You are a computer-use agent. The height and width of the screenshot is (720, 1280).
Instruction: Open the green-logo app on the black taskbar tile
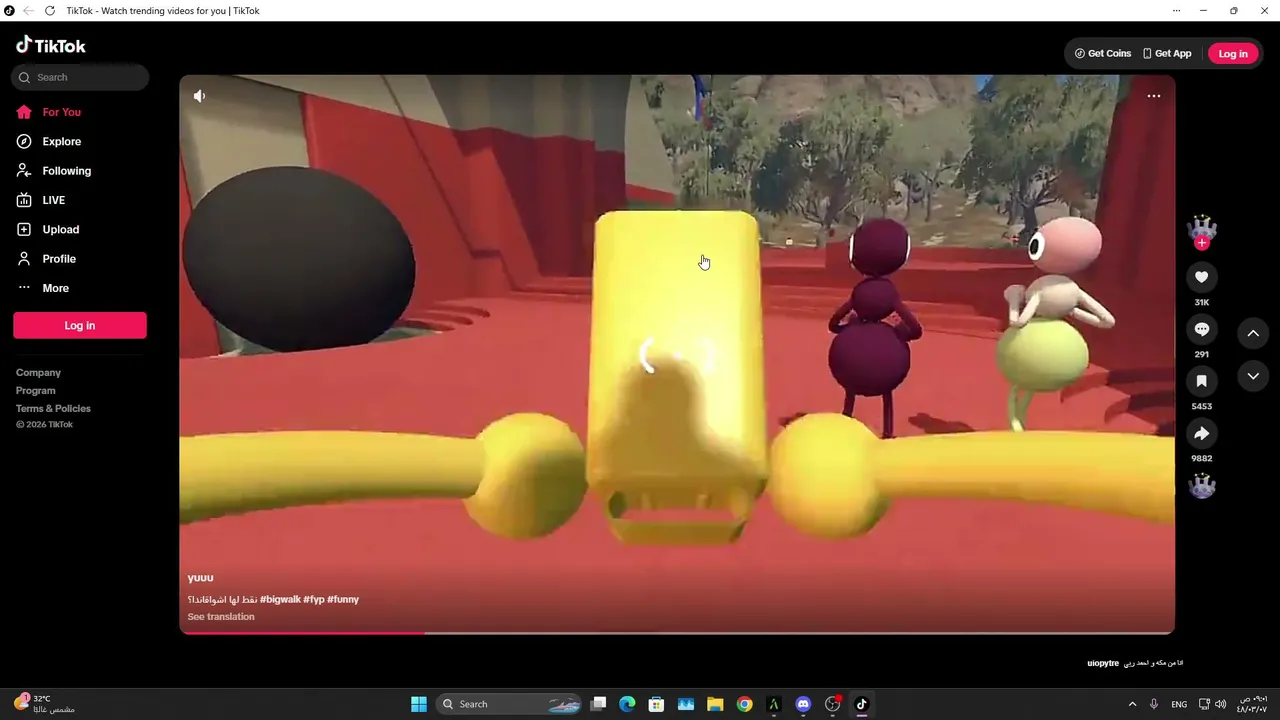coord(773,704)
